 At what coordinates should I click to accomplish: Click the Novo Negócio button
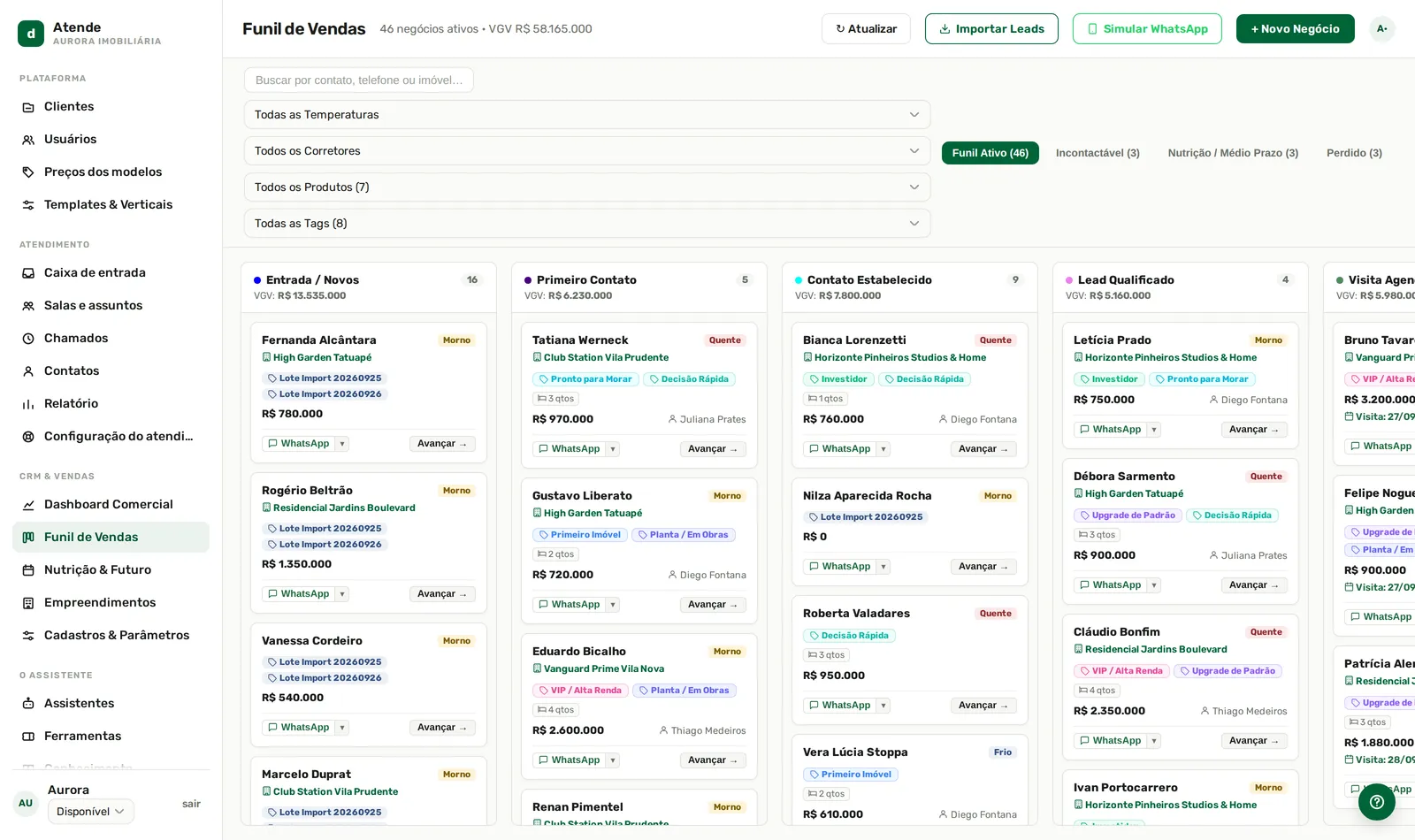(x=1295, y=29)
